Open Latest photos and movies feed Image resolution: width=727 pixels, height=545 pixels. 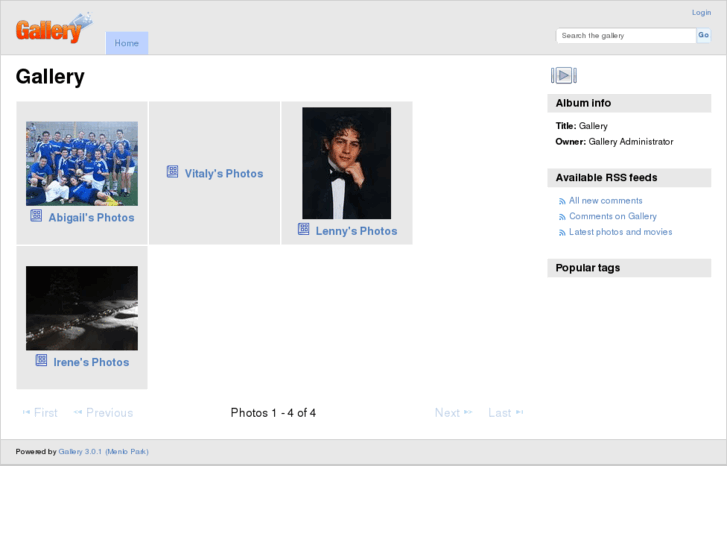pyautogui.click(x=620, y=232)
